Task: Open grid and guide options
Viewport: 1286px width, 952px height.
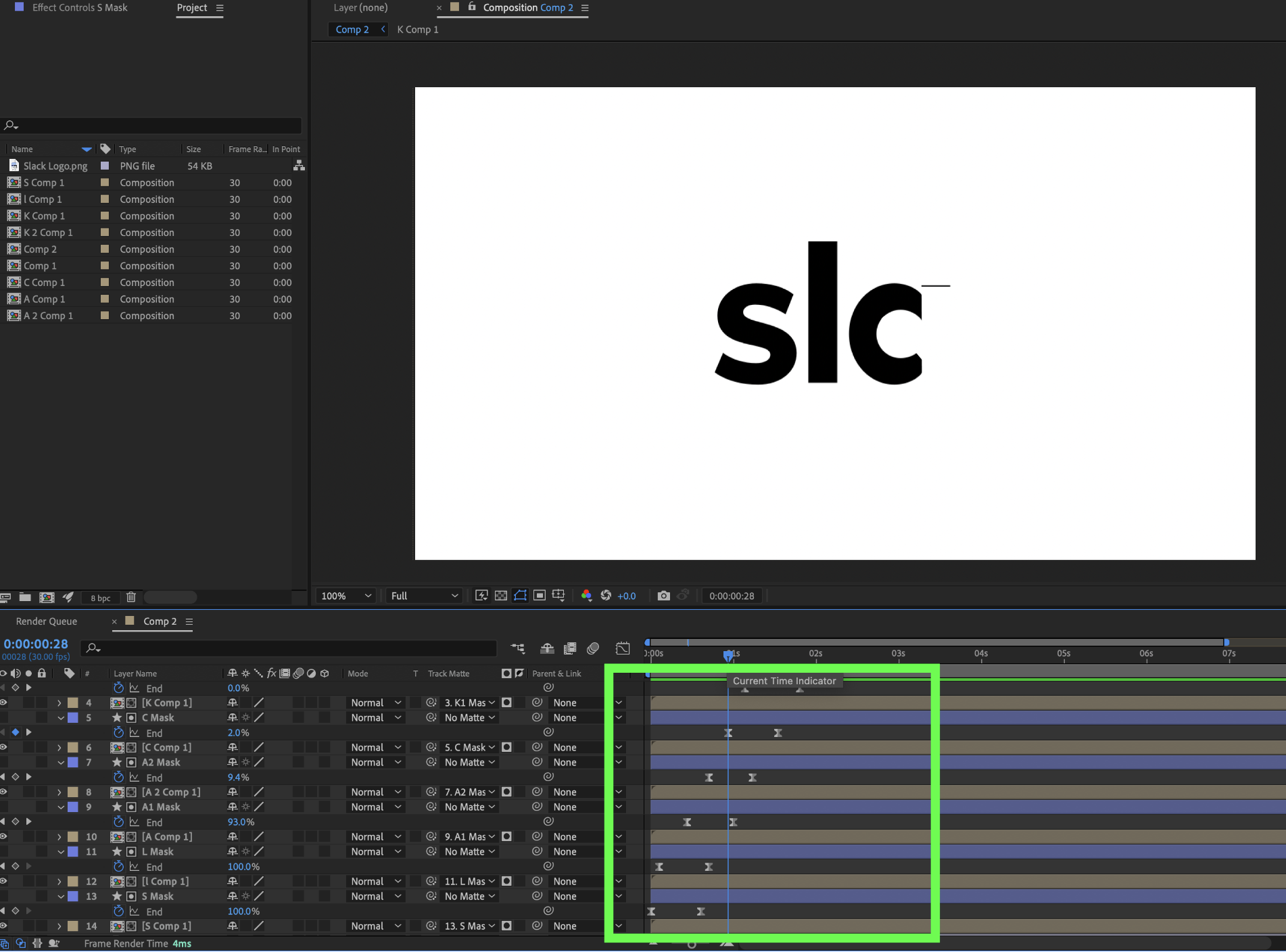Action: [x=558, y=596]
